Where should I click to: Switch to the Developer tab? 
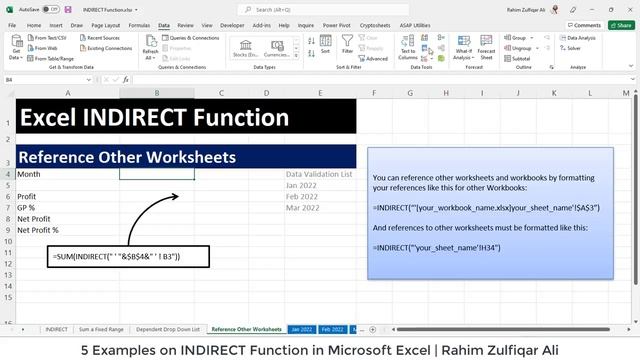point(232,25)
